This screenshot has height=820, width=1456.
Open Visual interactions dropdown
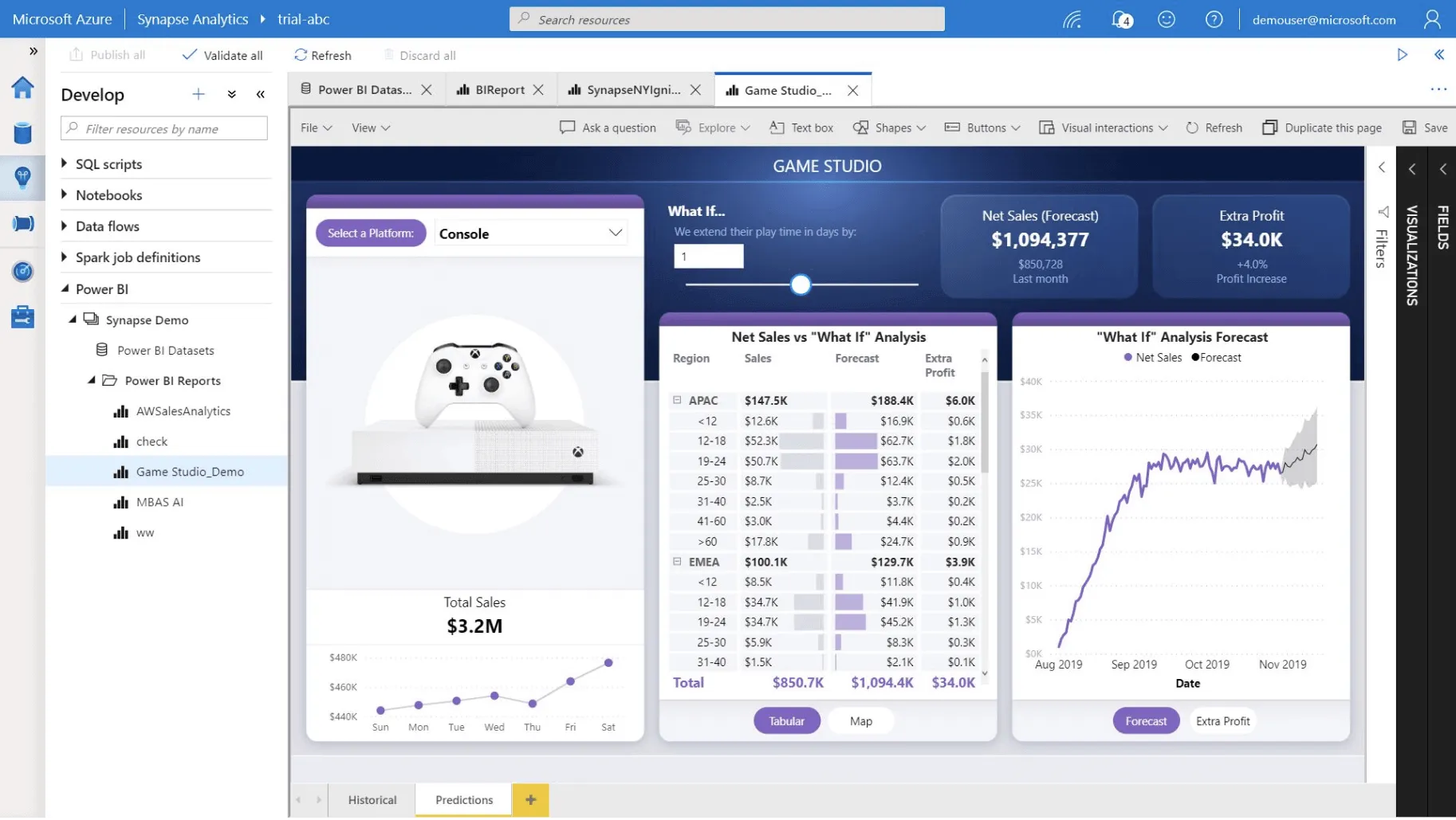point(1104,128)
